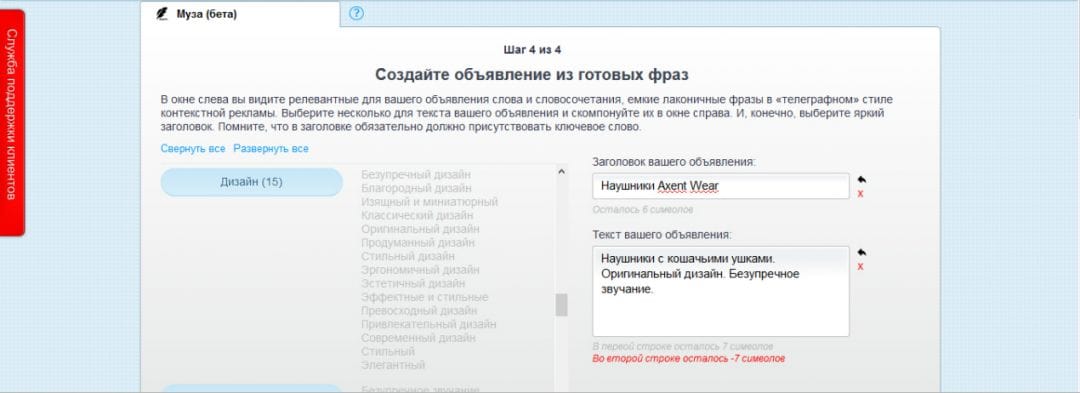Select phrase Элегантный
Image resolution: width=1080 pixels, height=393 pixels.
(393, 365)
